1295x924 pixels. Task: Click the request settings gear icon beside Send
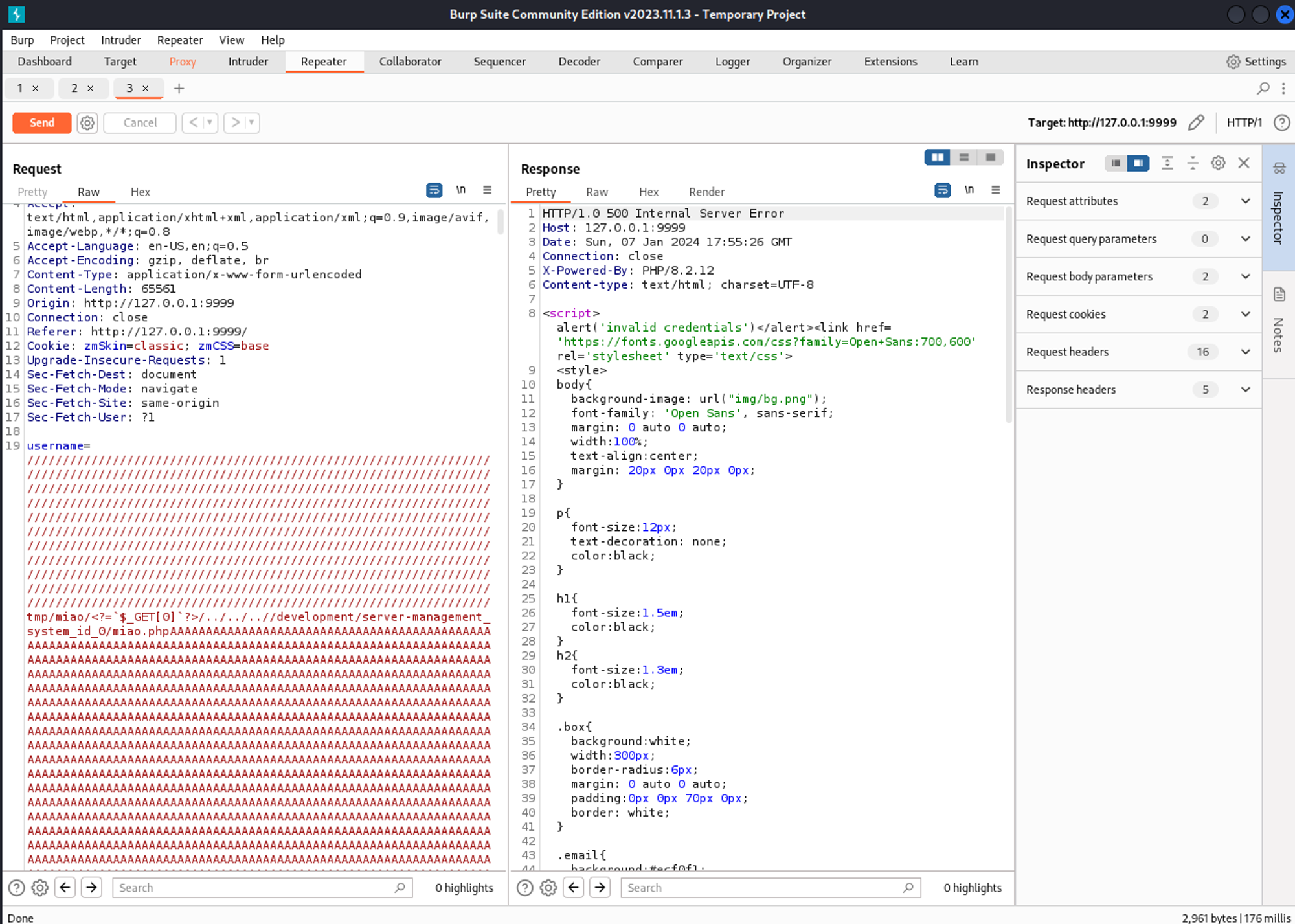pos(87,123)
